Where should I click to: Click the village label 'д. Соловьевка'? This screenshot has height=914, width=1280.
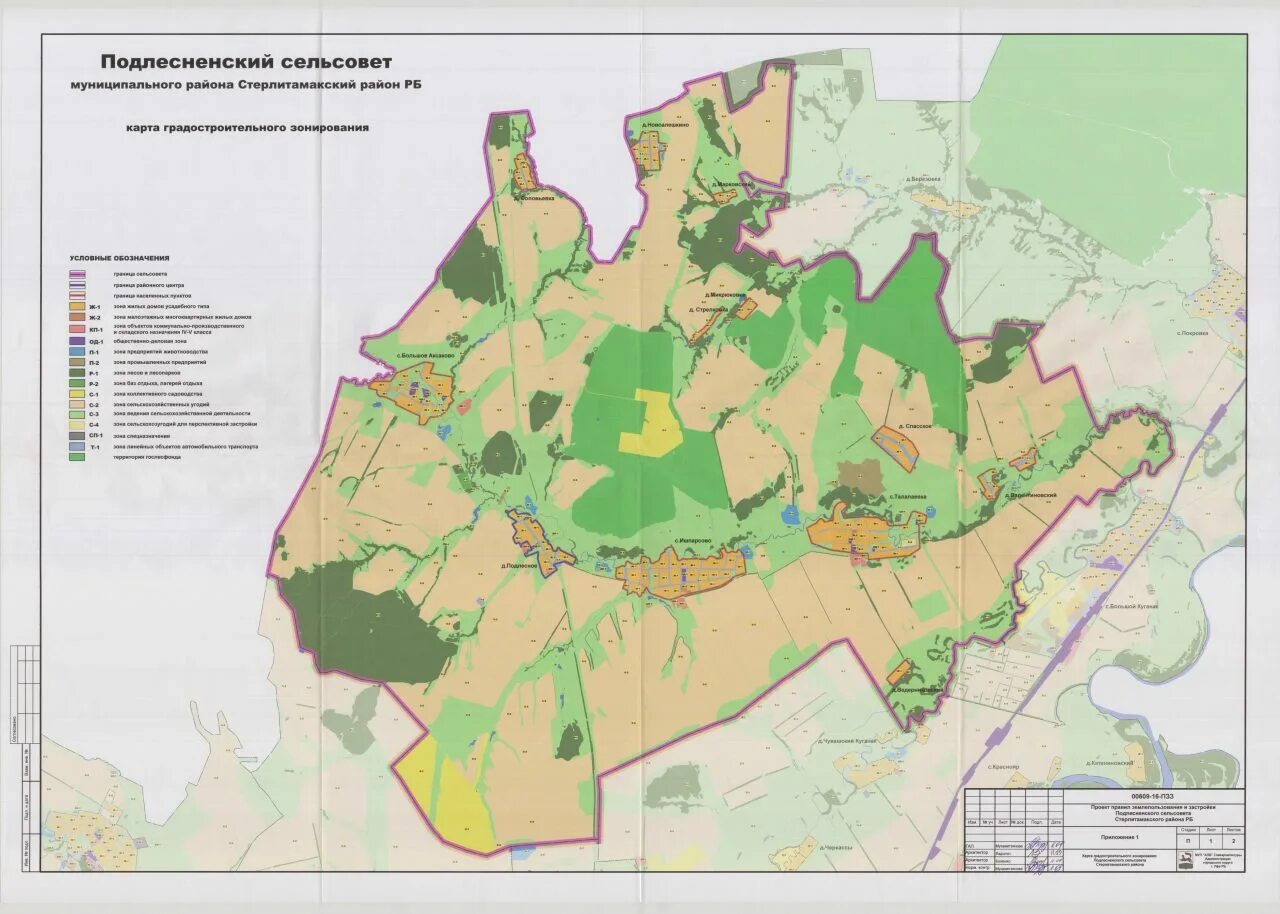coord(534,198)
